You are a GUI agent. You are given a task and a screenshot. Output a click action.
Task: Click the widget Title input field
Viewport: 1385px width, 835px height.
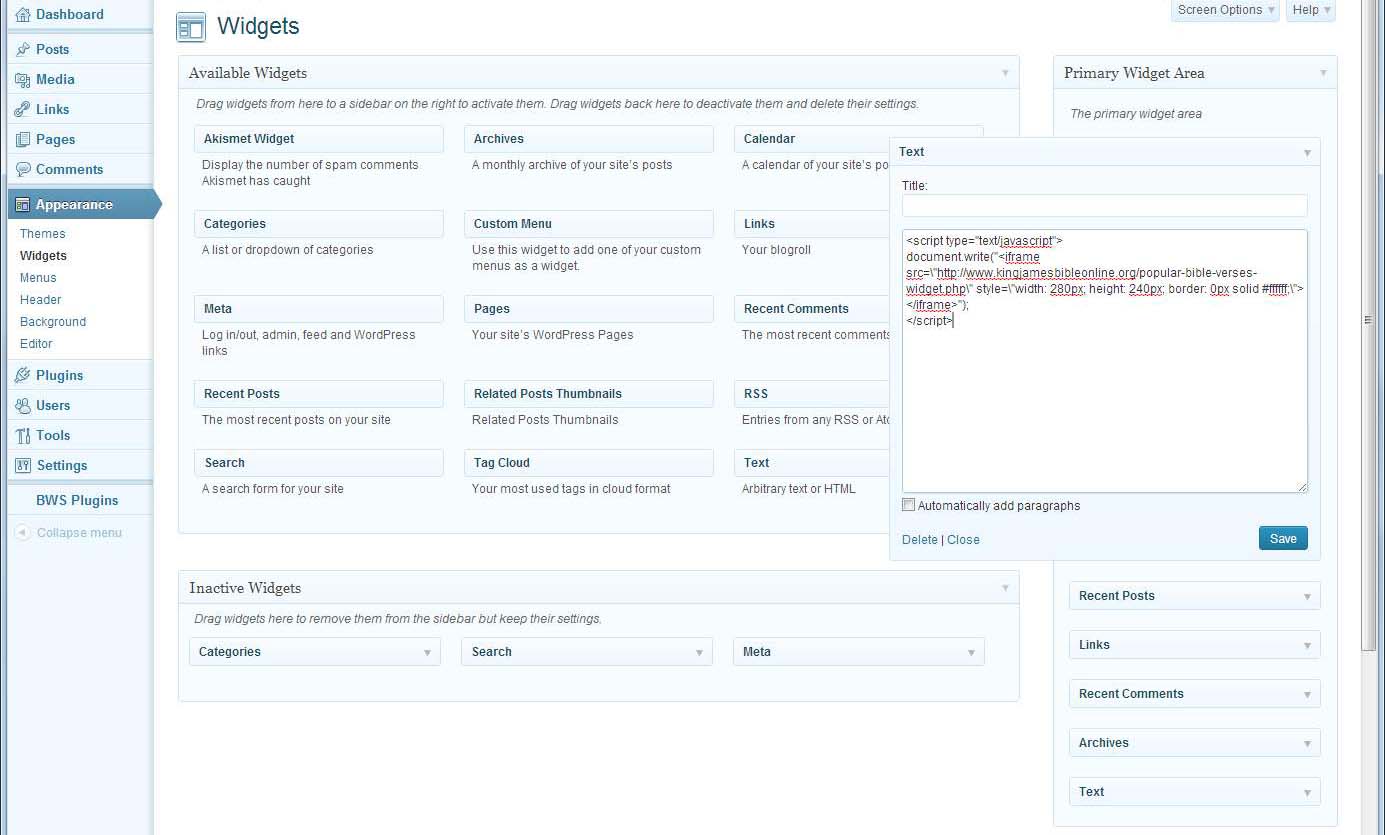(x=1104, y=205)
